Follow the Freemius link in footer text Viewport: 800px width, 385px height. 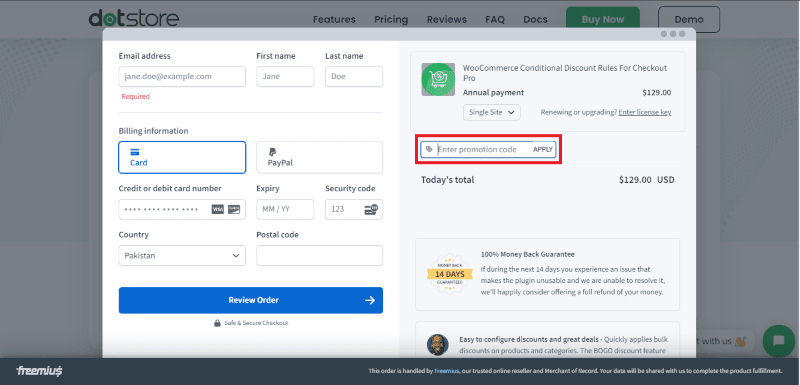447,371
